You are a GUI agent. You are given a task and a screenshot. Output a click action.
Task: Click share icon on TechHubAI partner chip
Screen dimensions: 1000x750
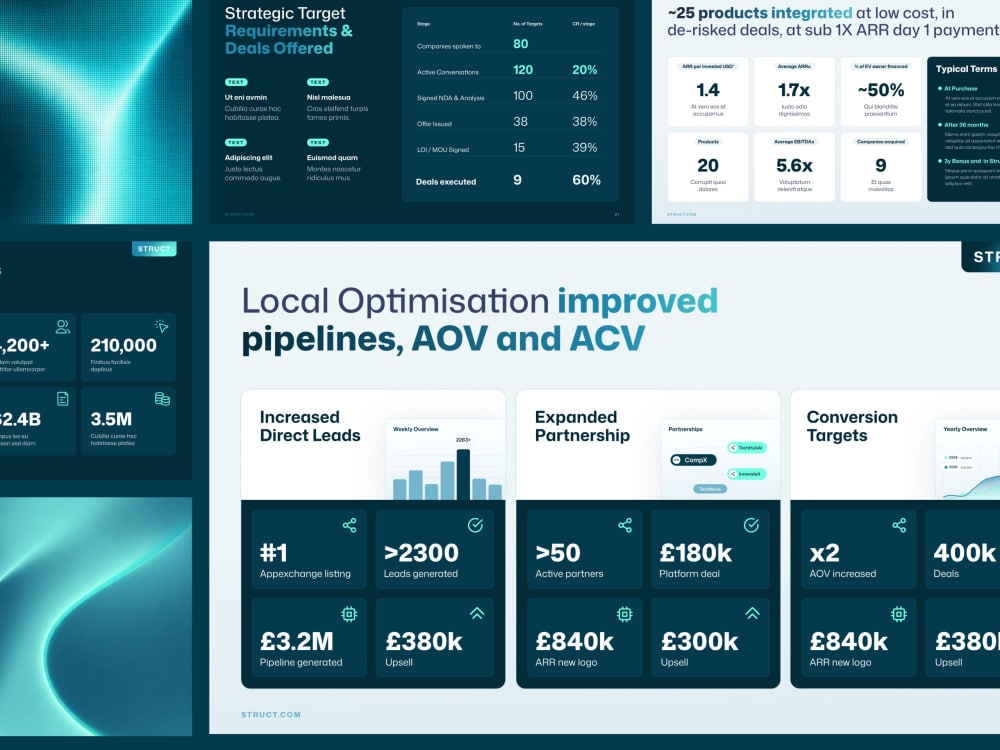click(x=733, y=448)
